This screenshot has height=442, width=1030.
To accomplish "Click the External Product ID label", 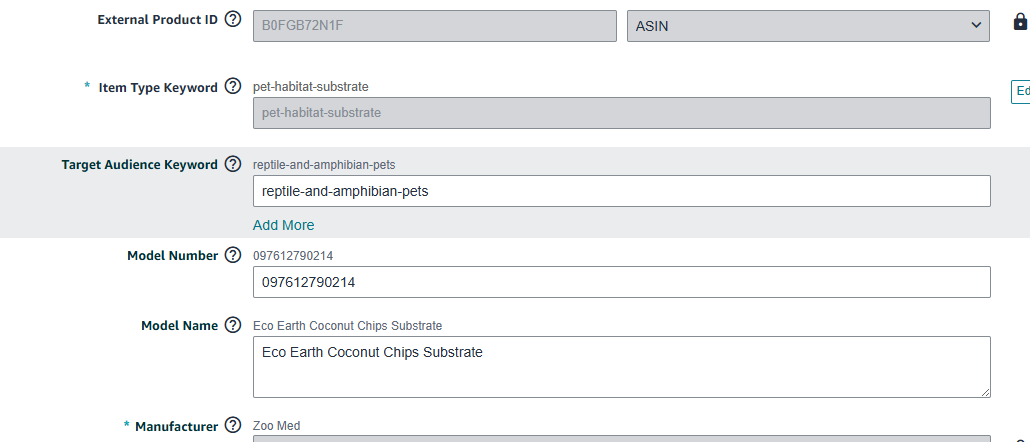I will (x=157, y=20).
